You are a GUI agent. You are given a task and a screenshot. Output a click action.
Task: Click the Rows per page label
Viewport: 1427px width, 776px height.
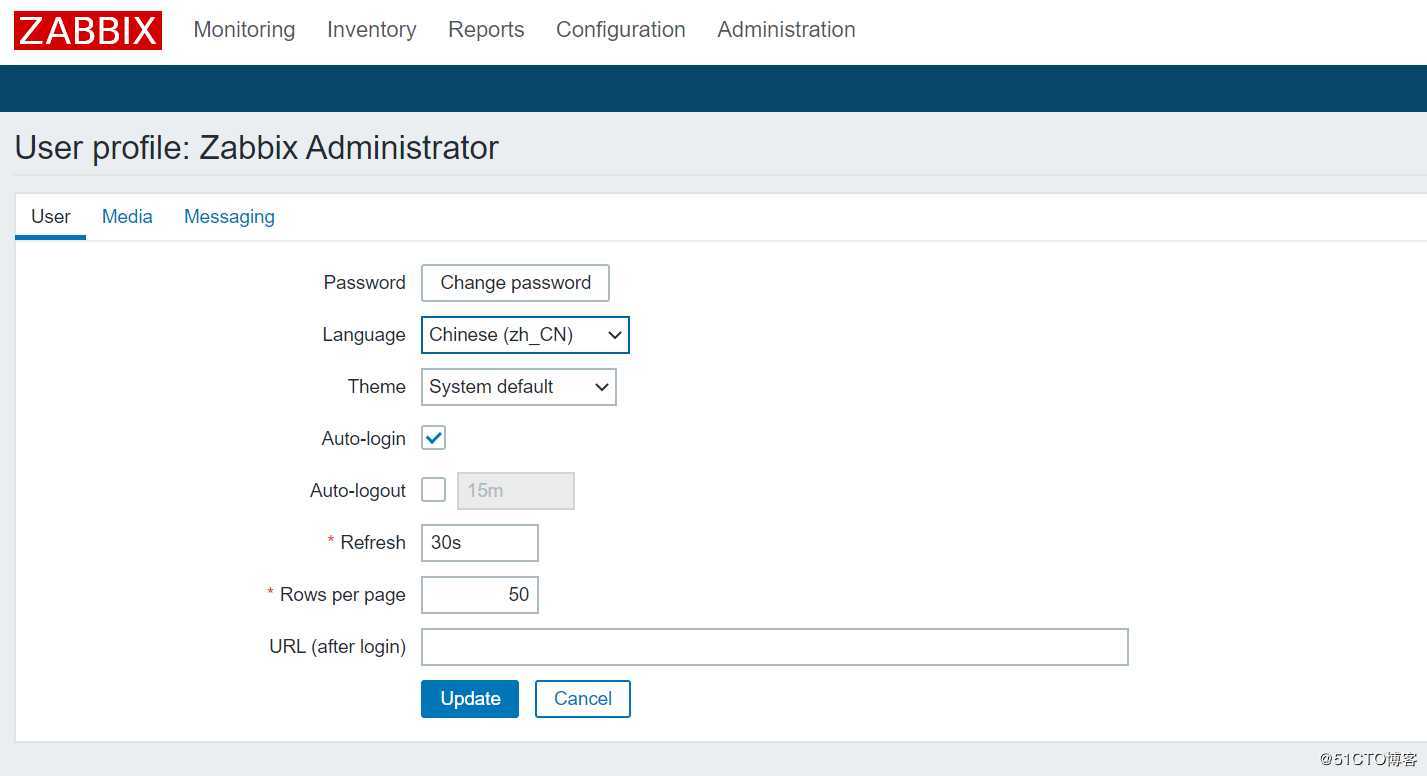point(343,595)
